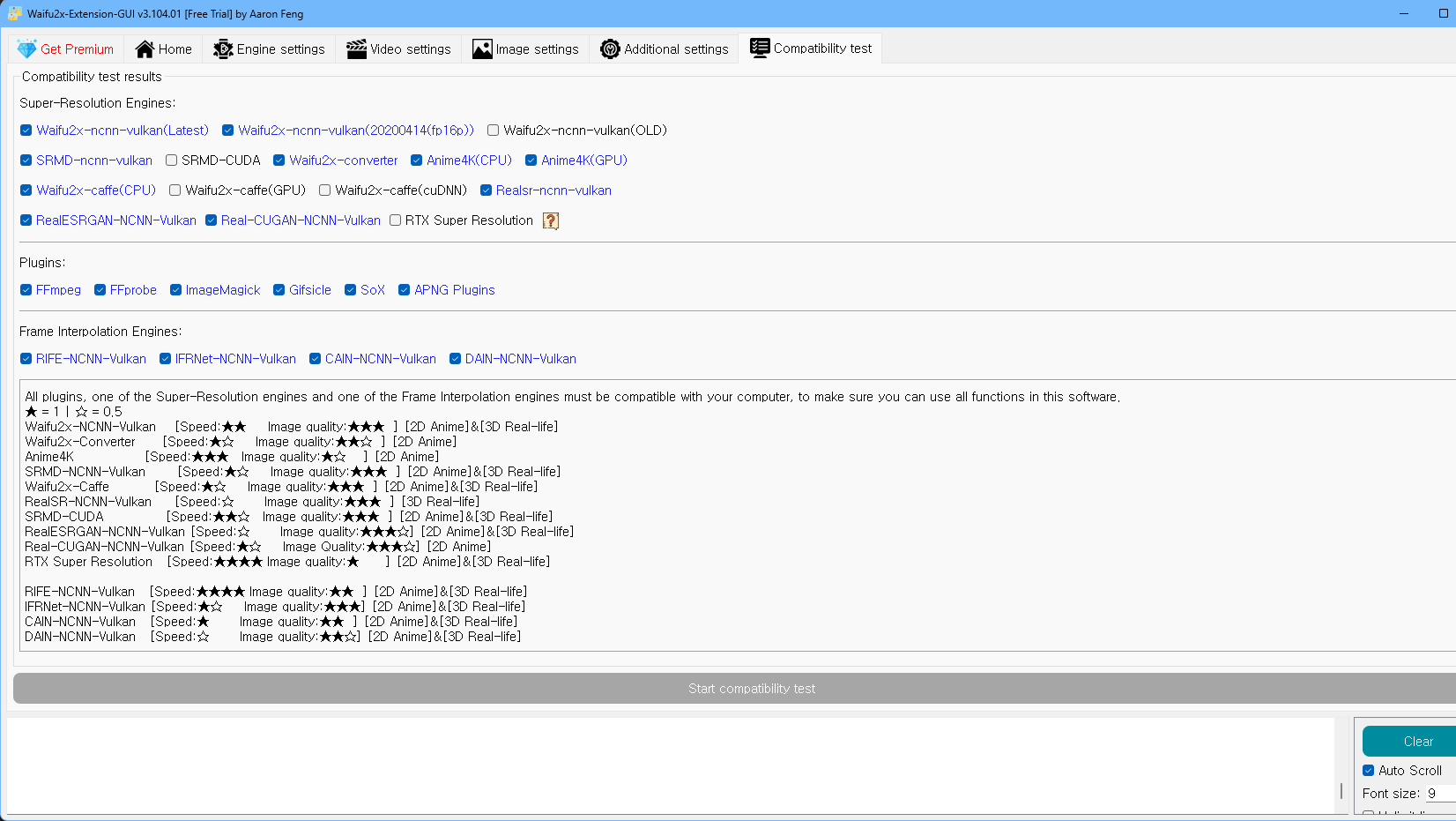Viewport: 1456px width, 821px height.
Task: Toggle DAIN-NCNN-Vulkan checkbox
Action: 455,359
